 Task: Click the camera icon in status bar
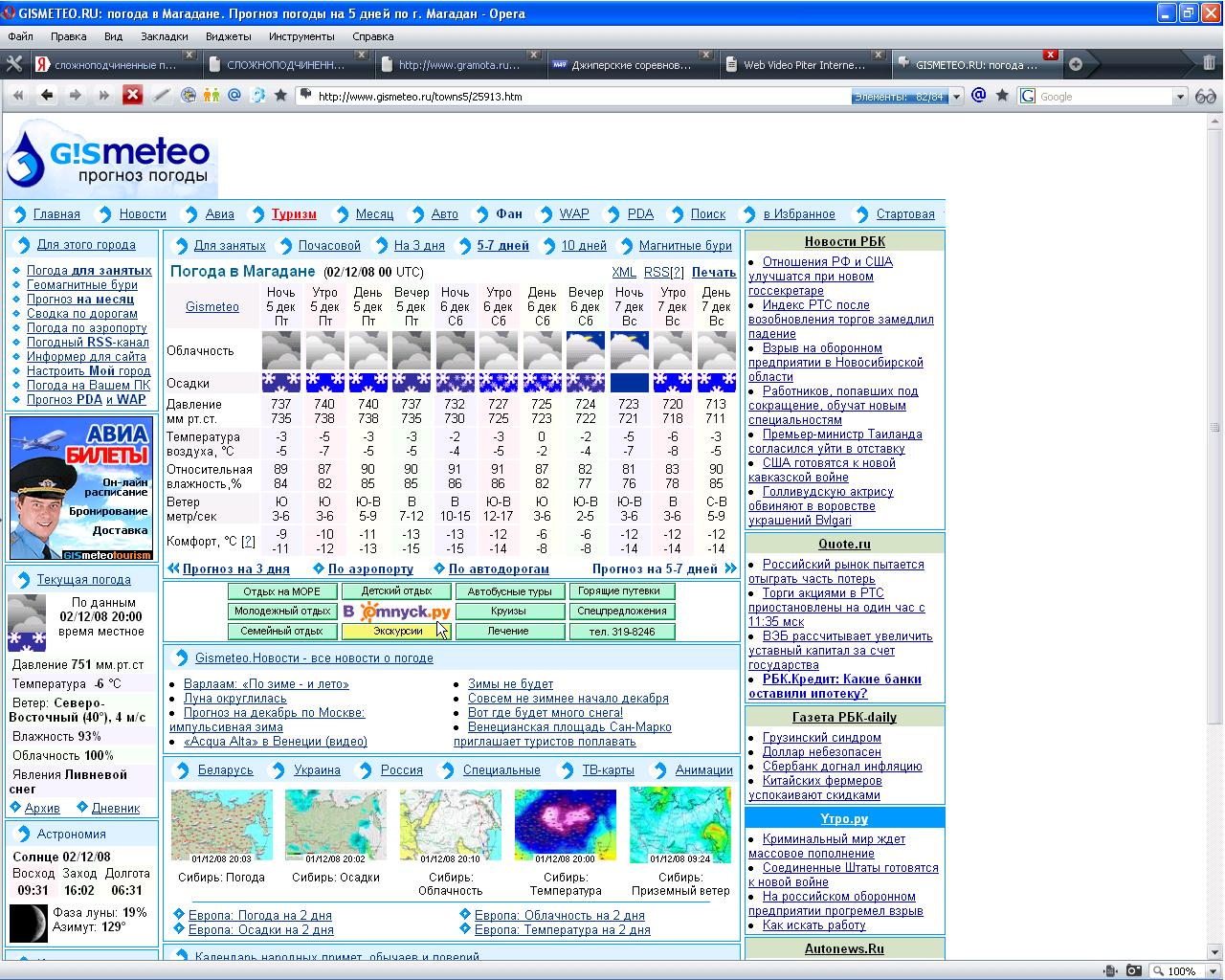(x=1133, y=970)
